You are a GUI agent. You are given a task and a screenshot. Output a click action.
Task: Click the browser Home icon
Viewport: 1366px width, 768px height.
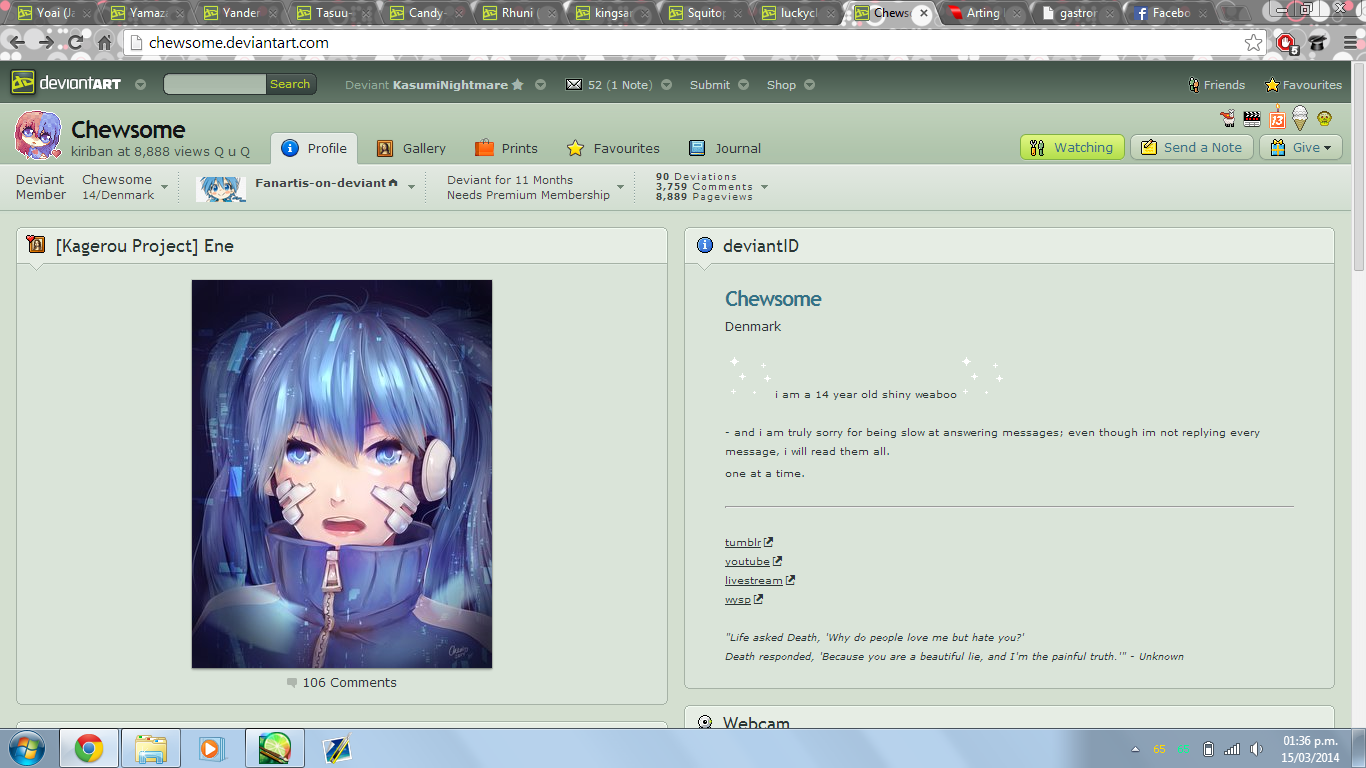point(105,43)
